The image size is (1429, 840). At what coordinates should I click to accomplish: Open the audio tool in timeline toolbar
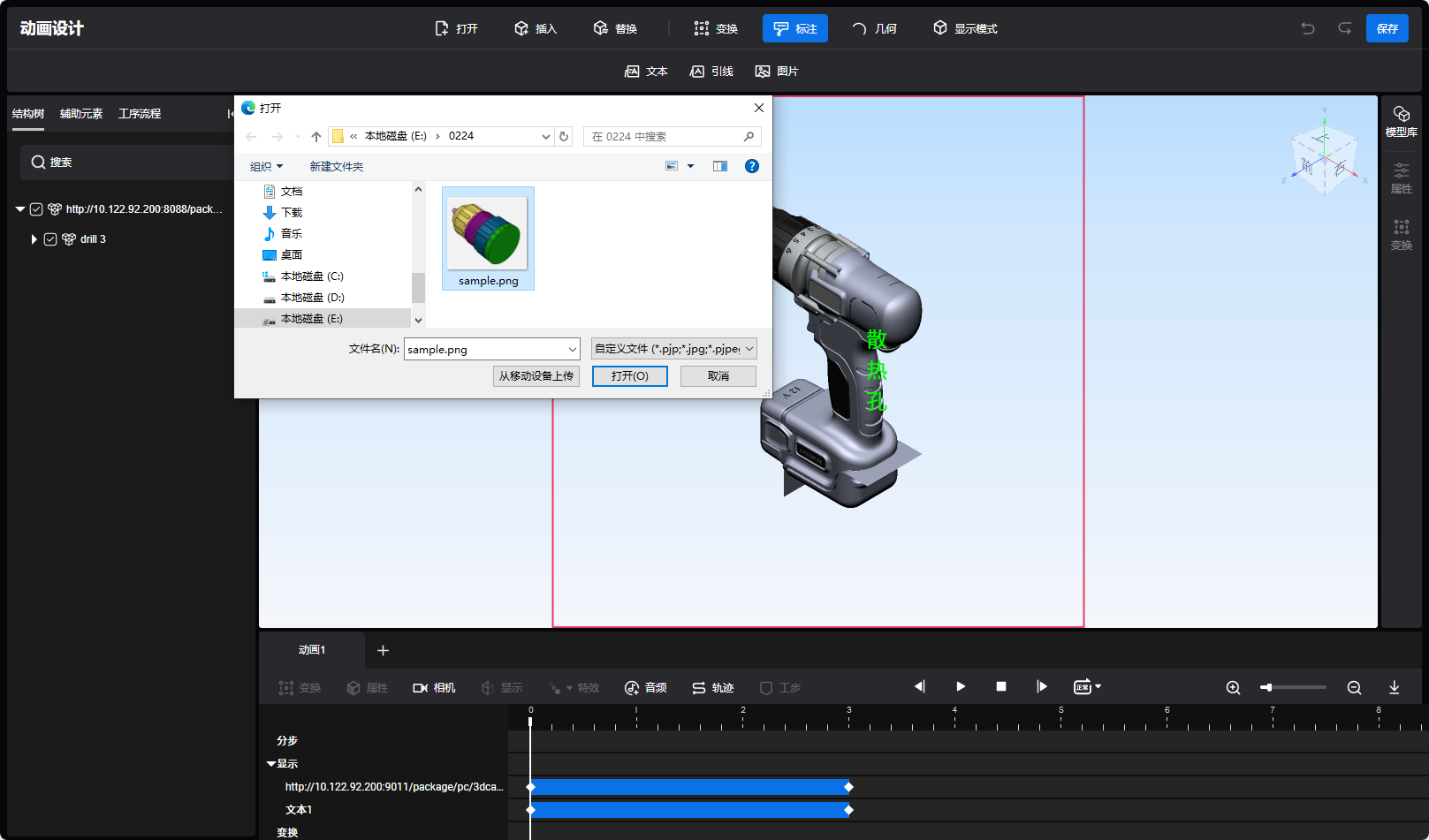tap(645, 688)
